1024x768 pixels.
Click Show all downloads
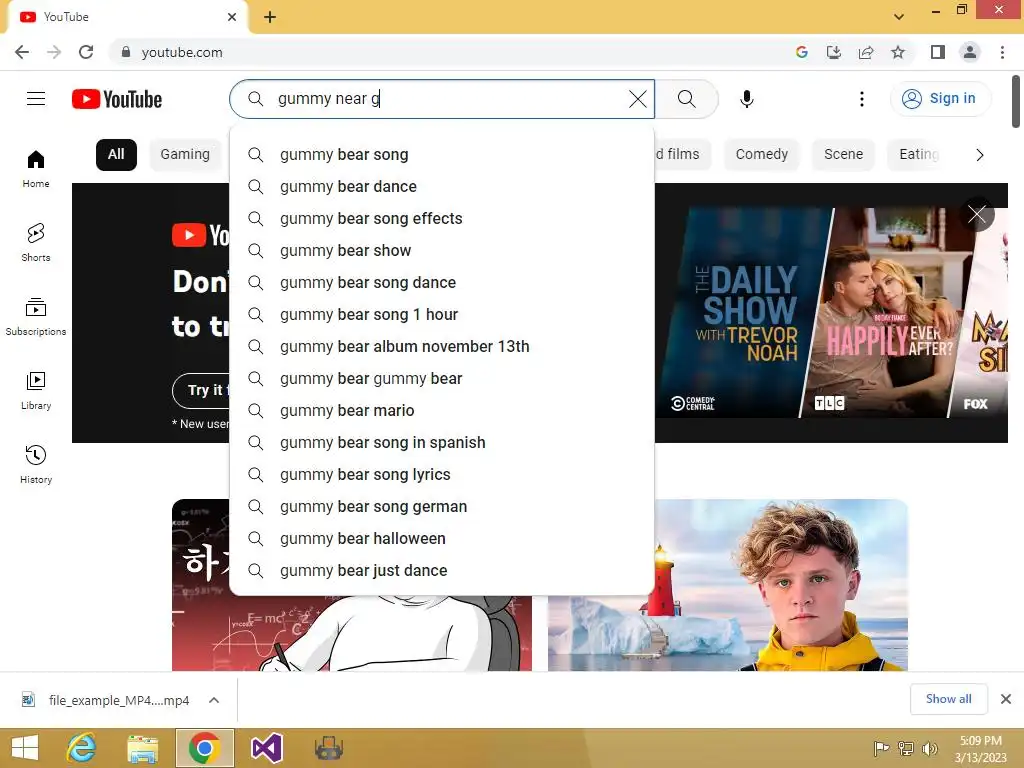948,699
